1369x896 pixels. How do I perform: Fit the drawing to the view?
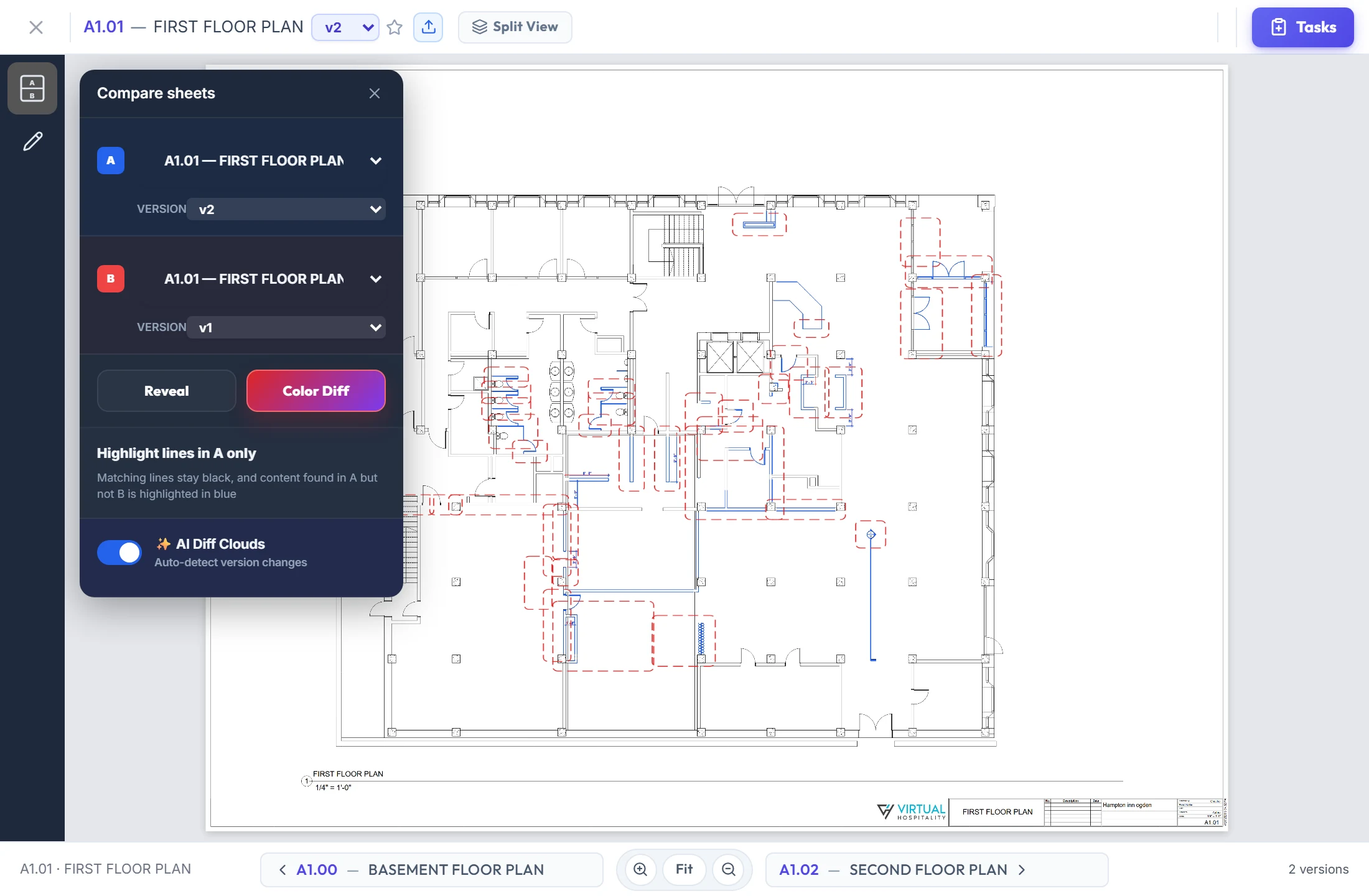[684, 869]
